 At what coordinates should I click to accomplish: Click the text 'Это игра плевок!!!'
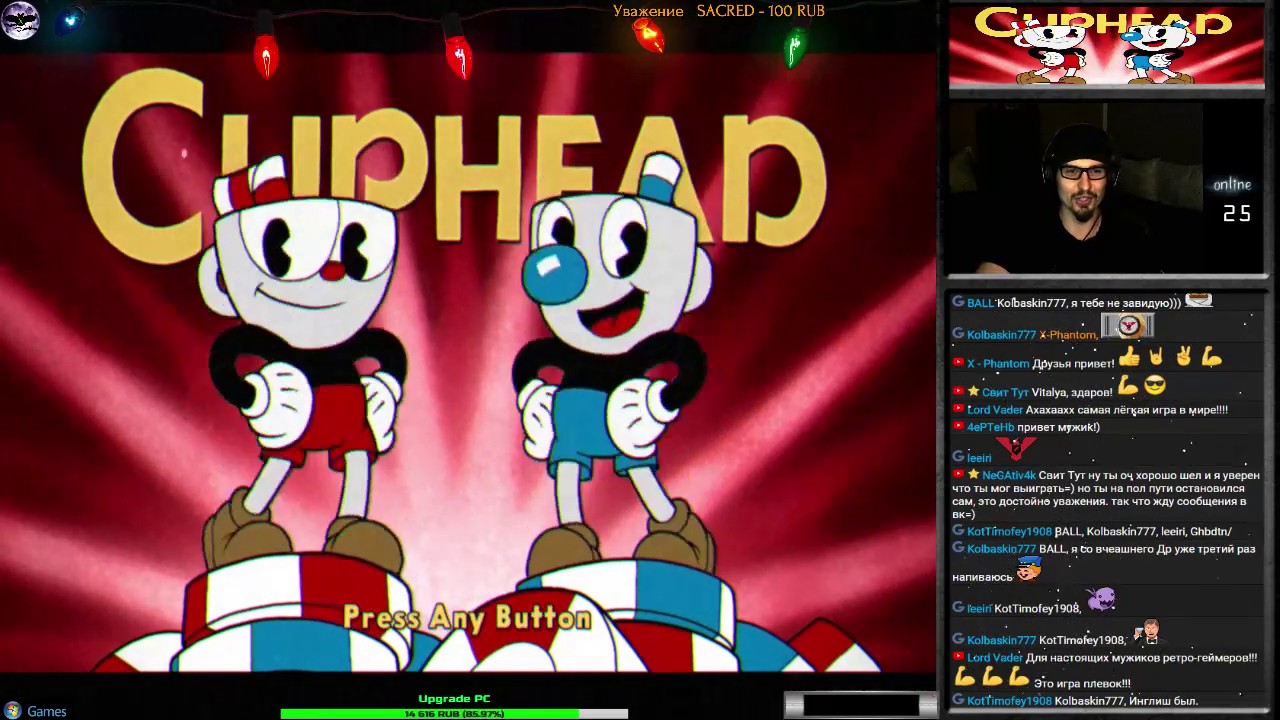[x=1082, y=683]
